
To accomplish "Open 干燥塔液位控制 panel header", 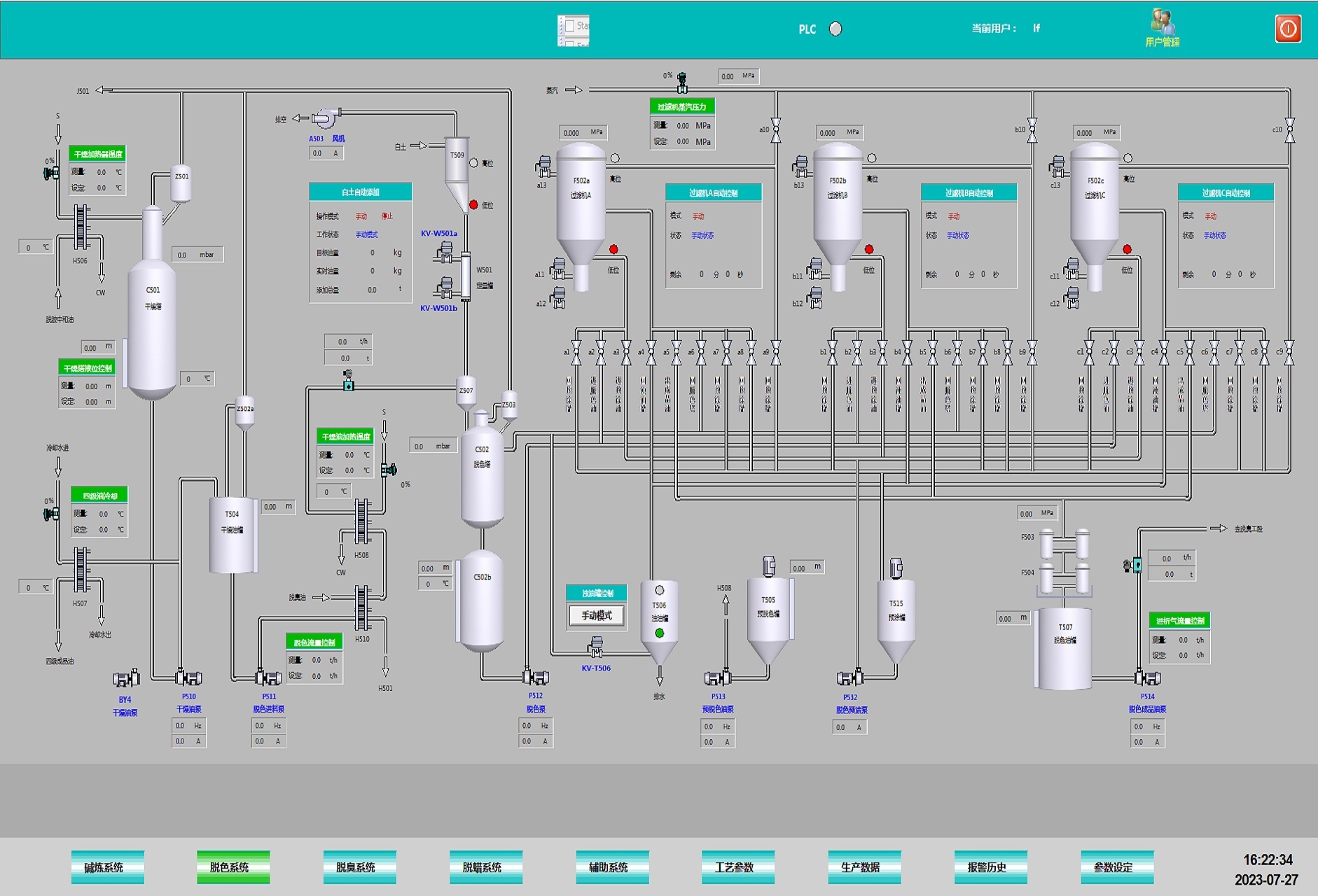I will pos(87,368).
